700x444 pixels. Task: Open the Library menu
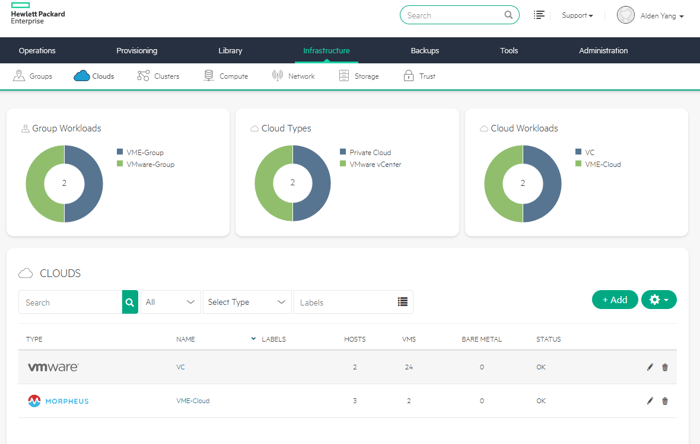click(x=230, y=50)
